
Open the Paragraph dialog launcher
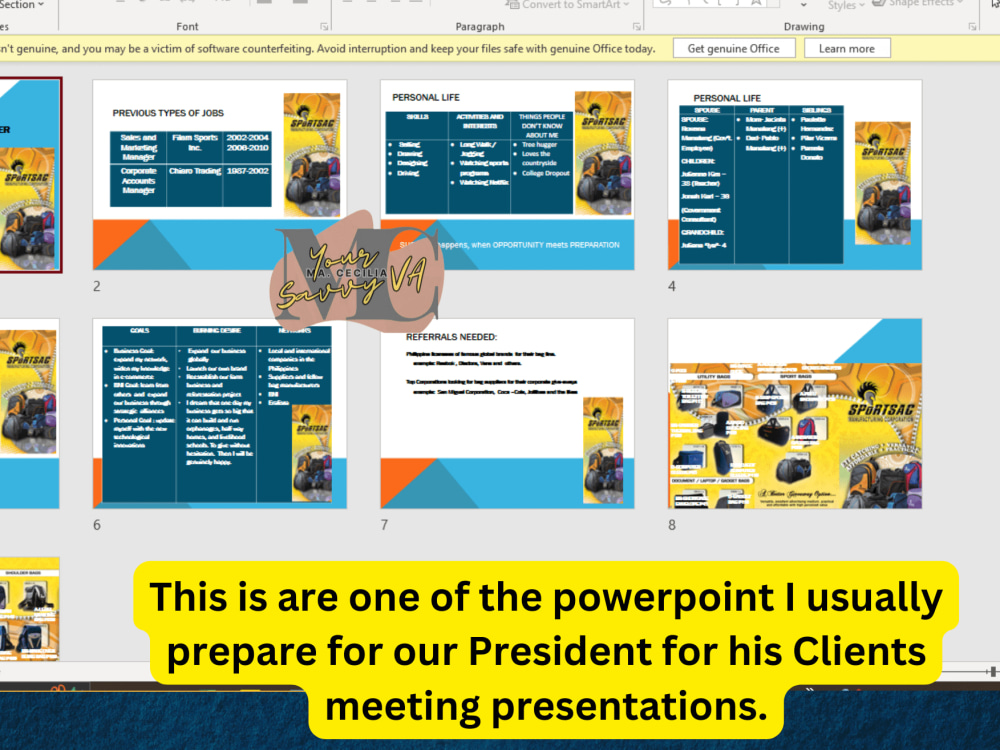point(636,26)
